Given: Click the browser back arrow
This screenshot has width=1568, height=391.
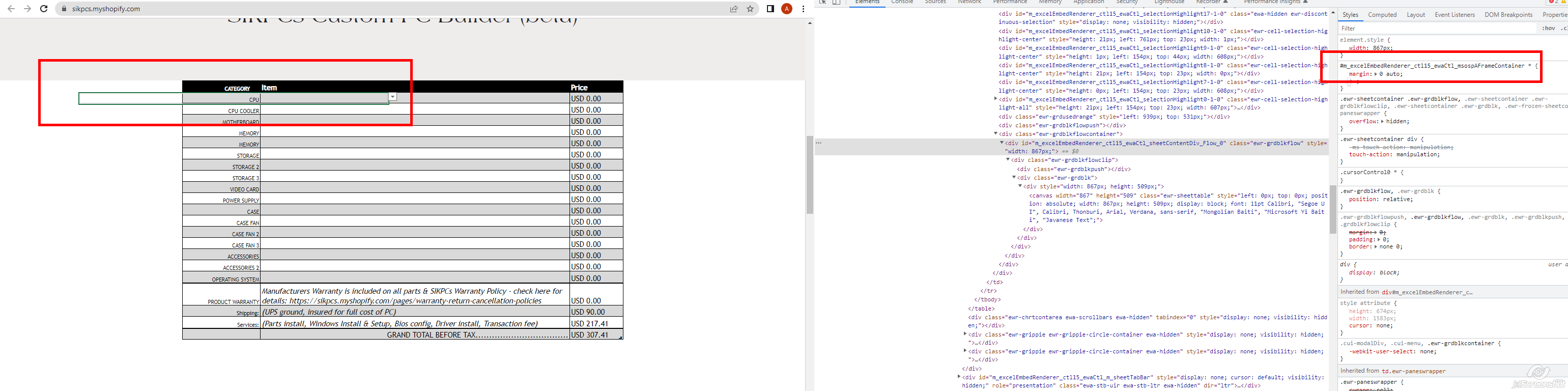Looking at the screenshot, I should pos(11,9).
